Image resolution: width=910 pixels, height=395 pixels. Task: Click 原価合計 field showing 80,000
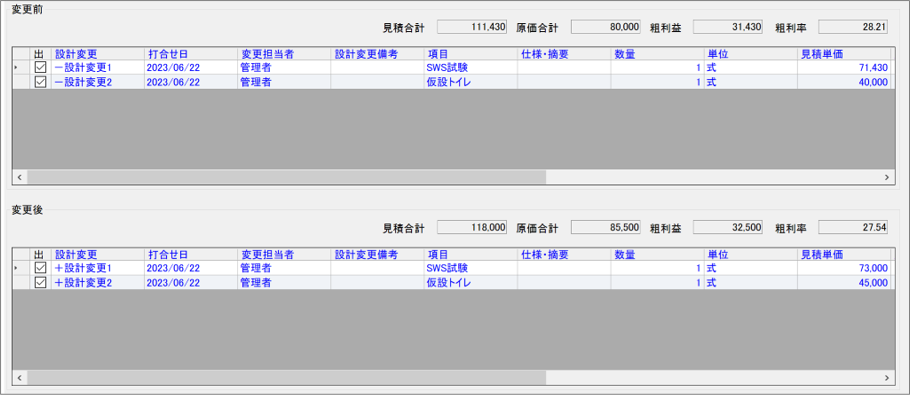click(606, 27)
